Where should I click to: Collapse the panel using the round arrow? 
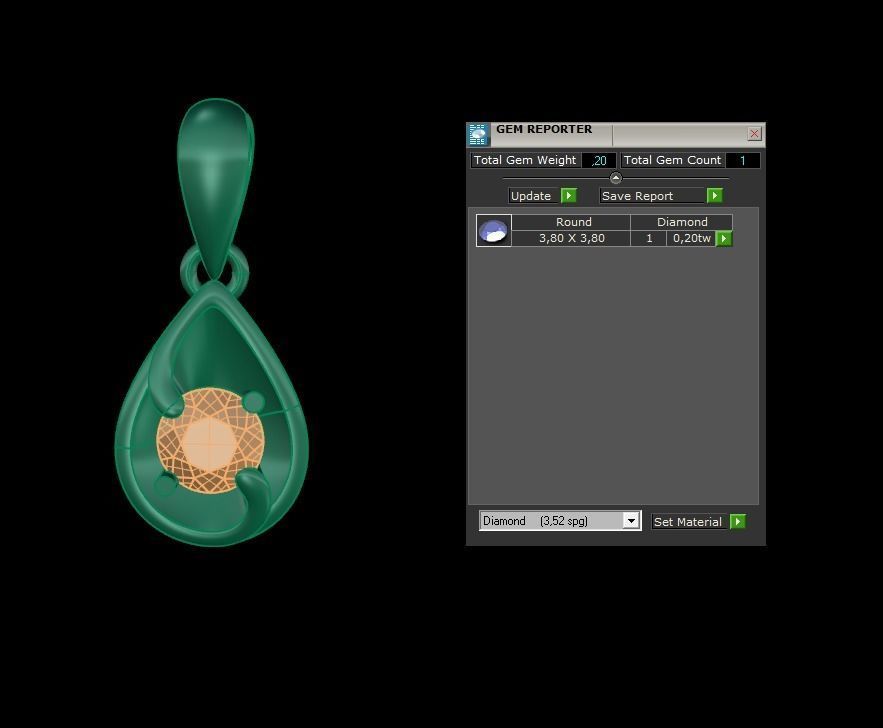pyautogui.click(x=616, y=178)
